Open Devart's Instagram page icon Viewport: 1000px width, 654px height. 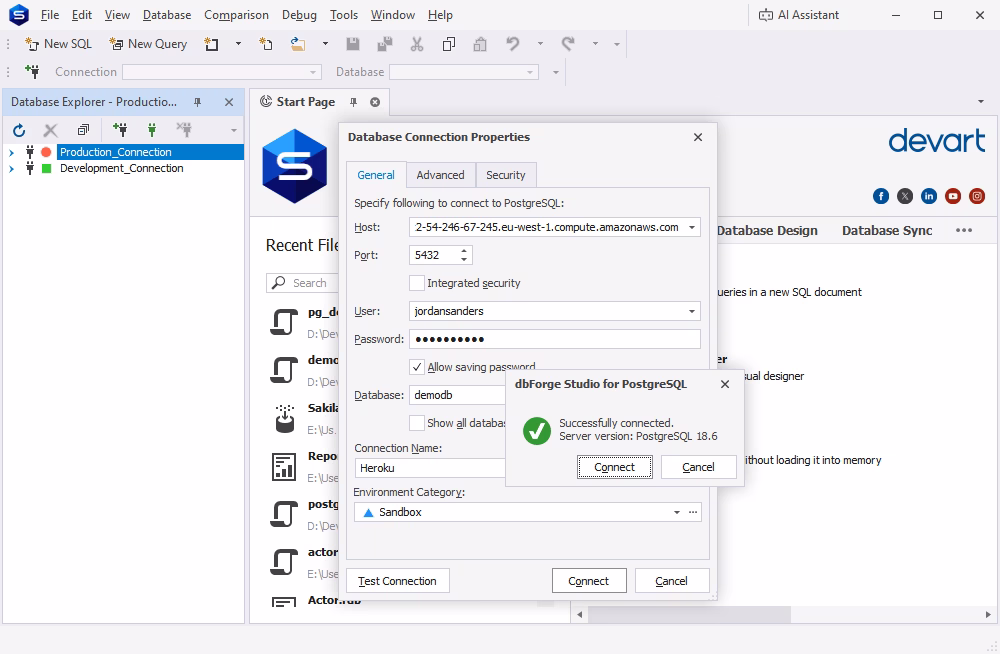click(977, 196)
